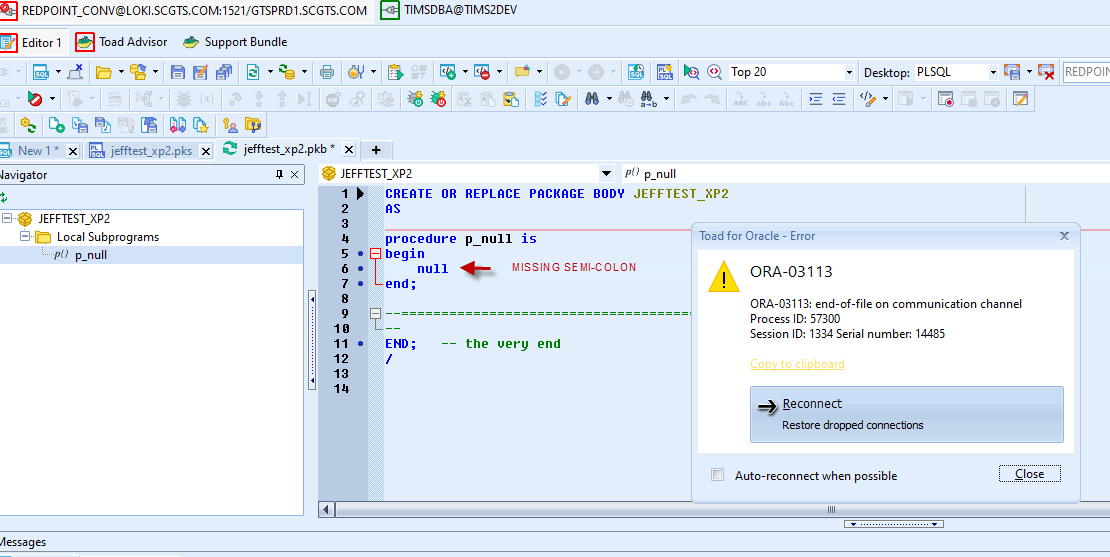Collapse the Local Subprograms tree node

click(25, 236)
